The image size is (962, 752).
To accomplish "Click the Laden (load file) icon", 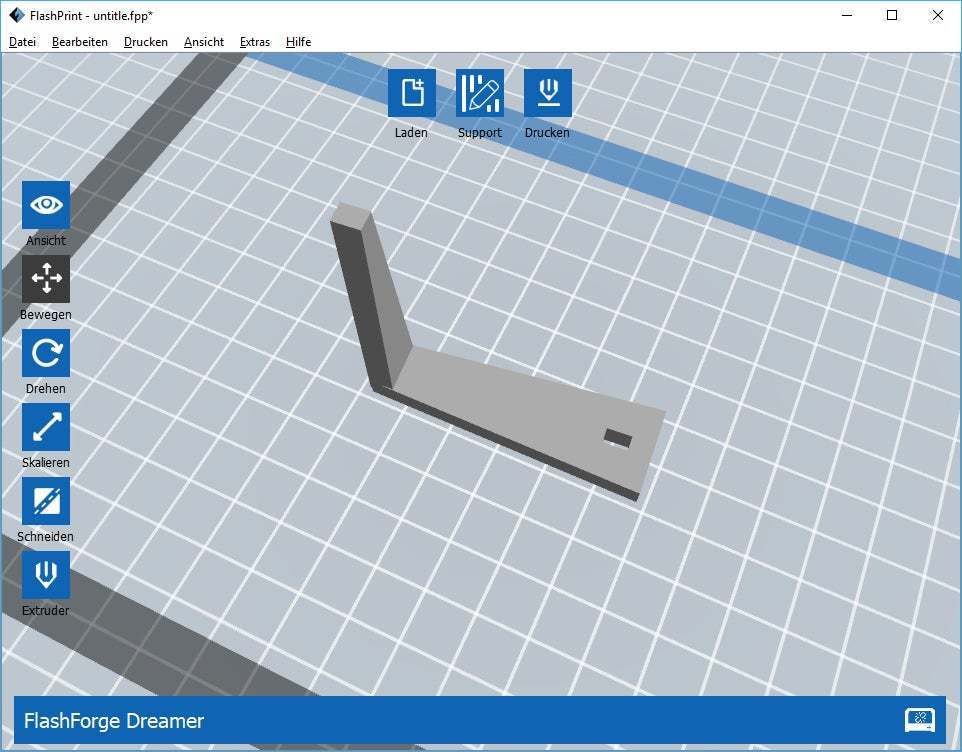I will [412, 93].
